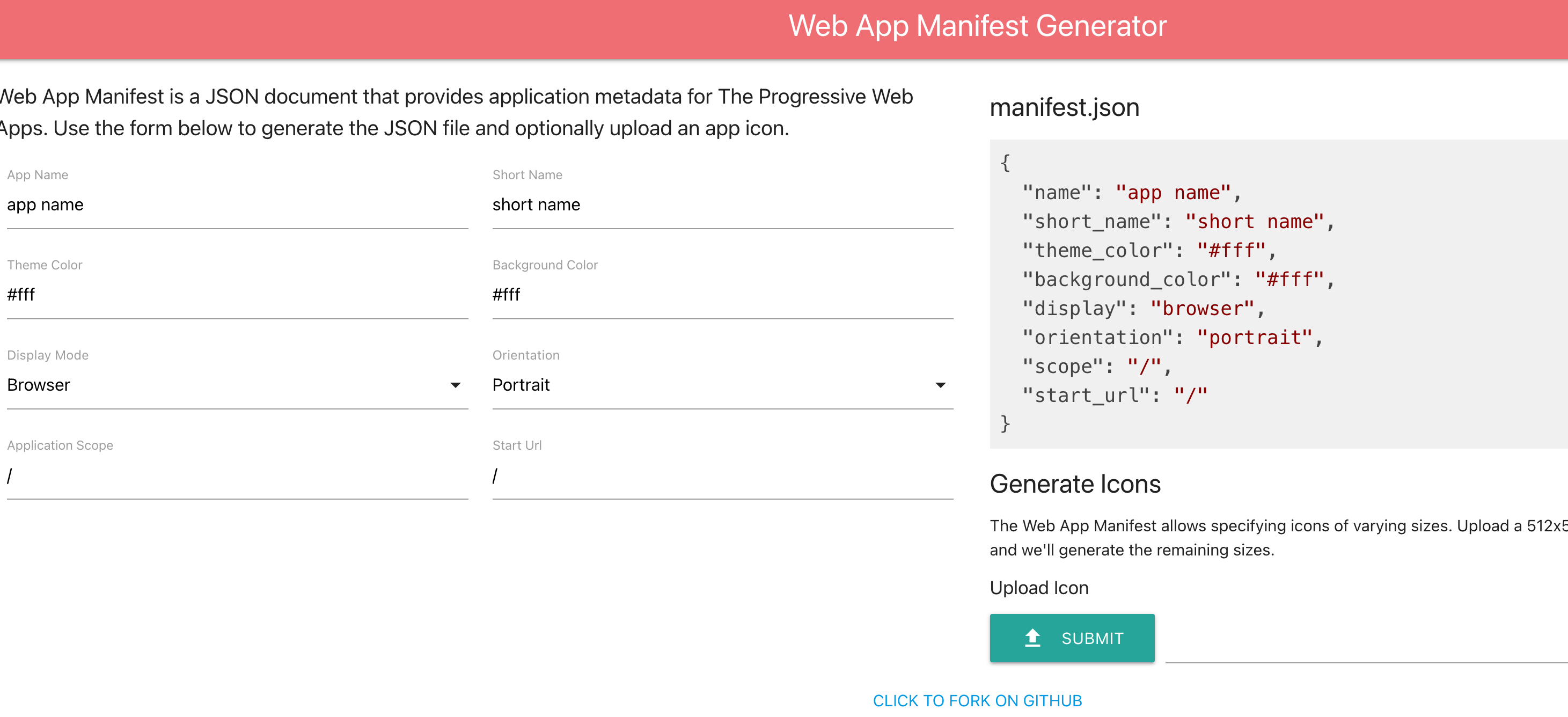Focus the Theme Color field
1568x717 pixels.
[237, 295]
